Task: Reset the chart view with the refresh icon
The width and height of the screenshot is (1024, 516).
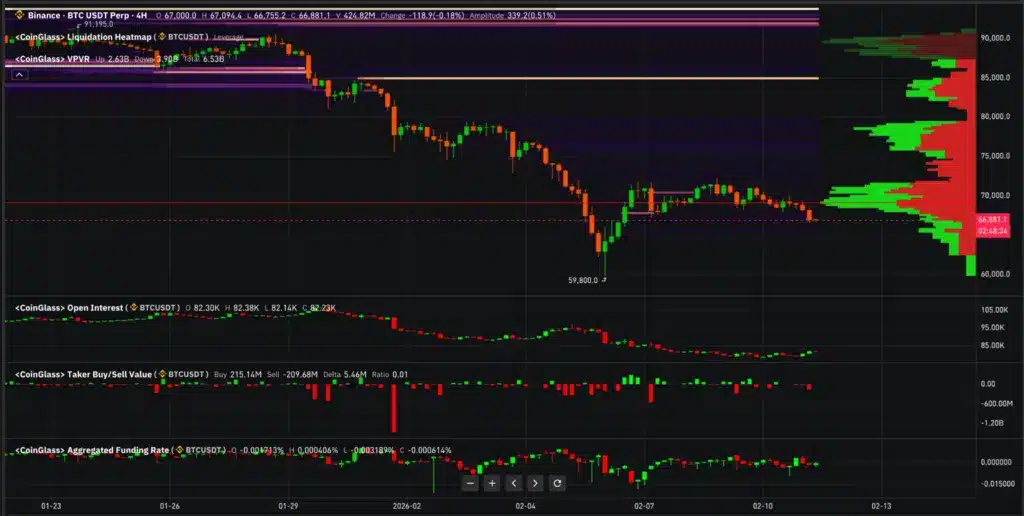Action: pos(557,483)
